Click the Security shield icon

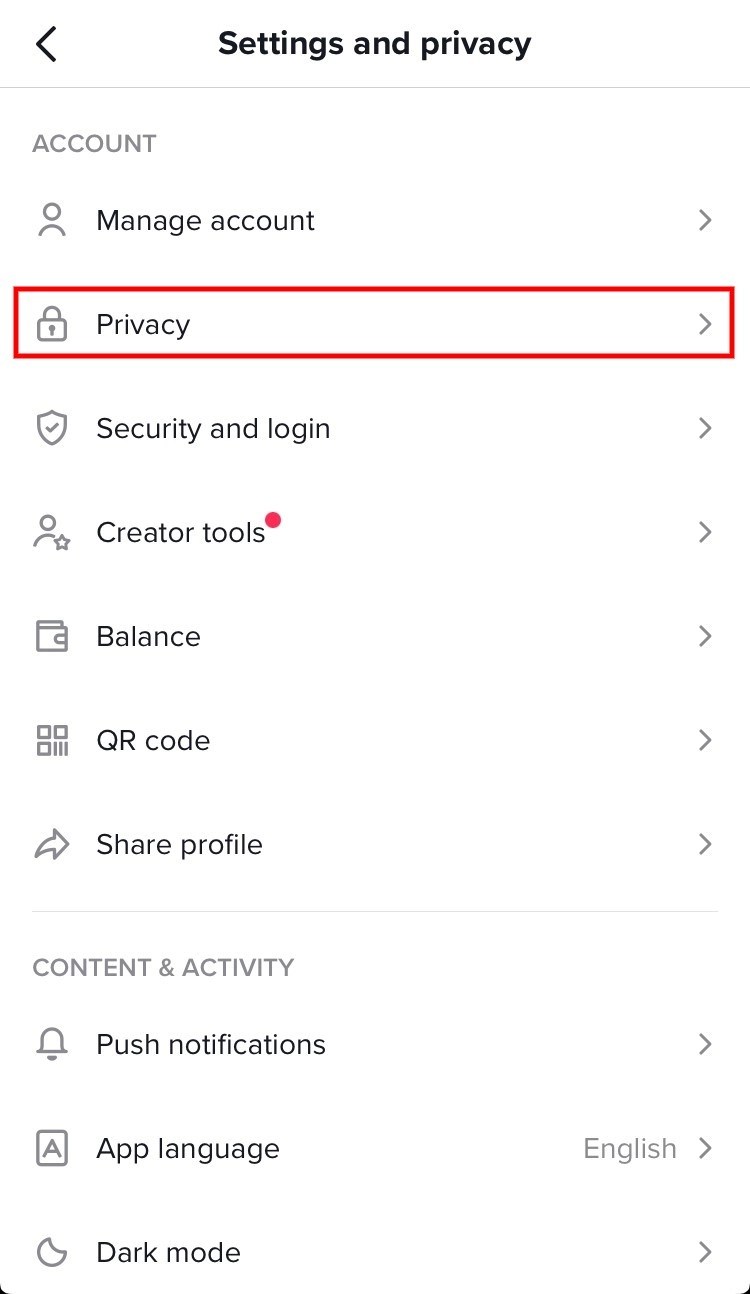coord(51,428)
